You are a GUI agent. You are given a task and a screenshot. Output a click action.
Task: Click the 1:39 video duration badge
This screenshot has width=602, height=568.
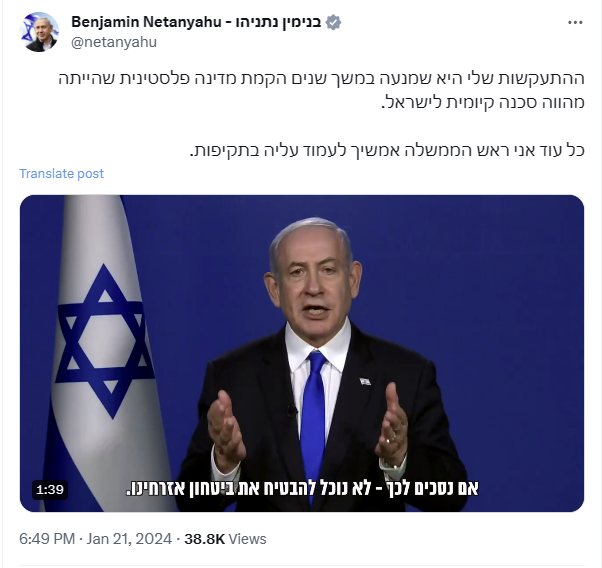coord(50,490)
